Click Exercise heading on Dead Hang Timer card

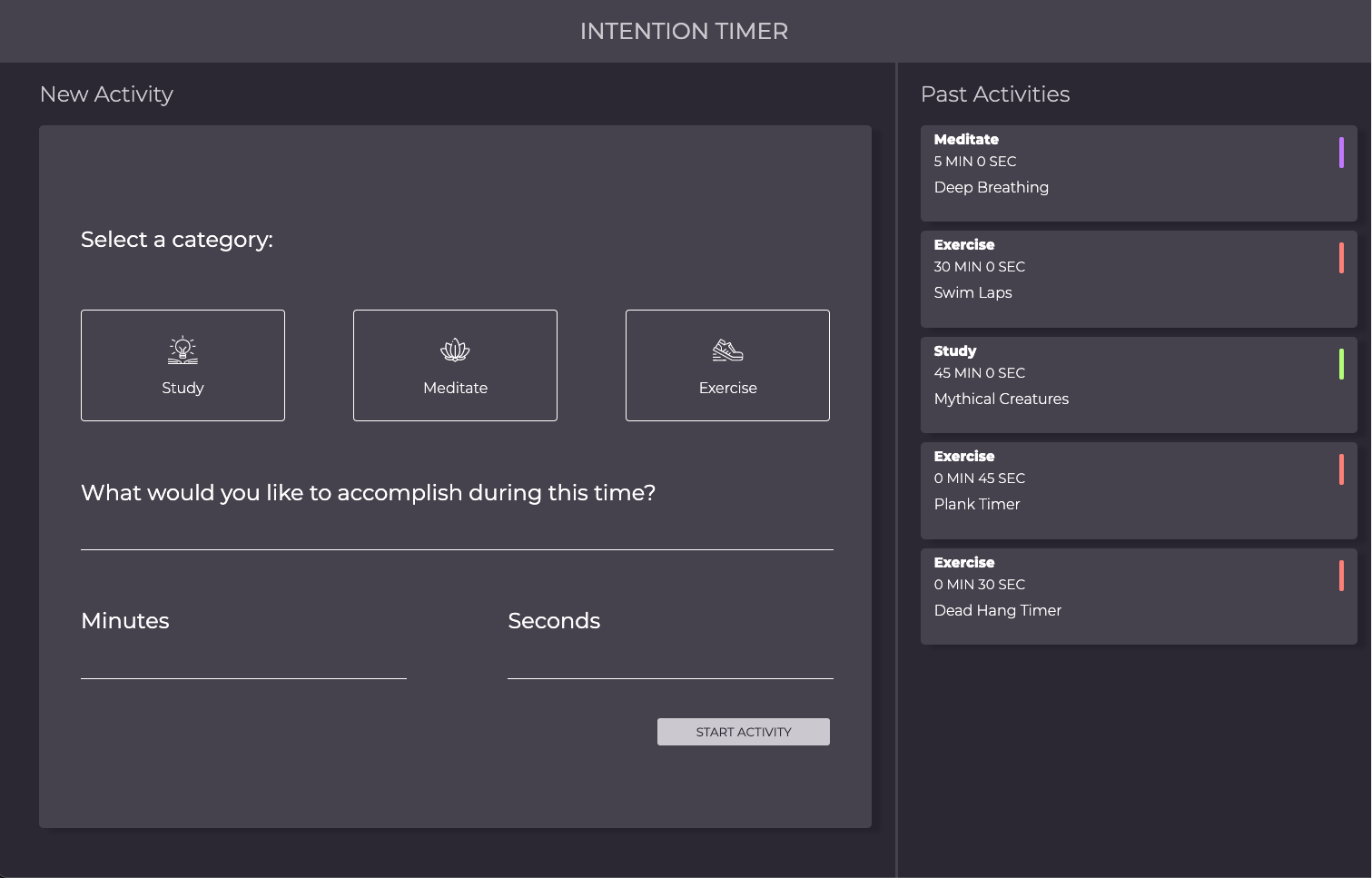[964, 562]
